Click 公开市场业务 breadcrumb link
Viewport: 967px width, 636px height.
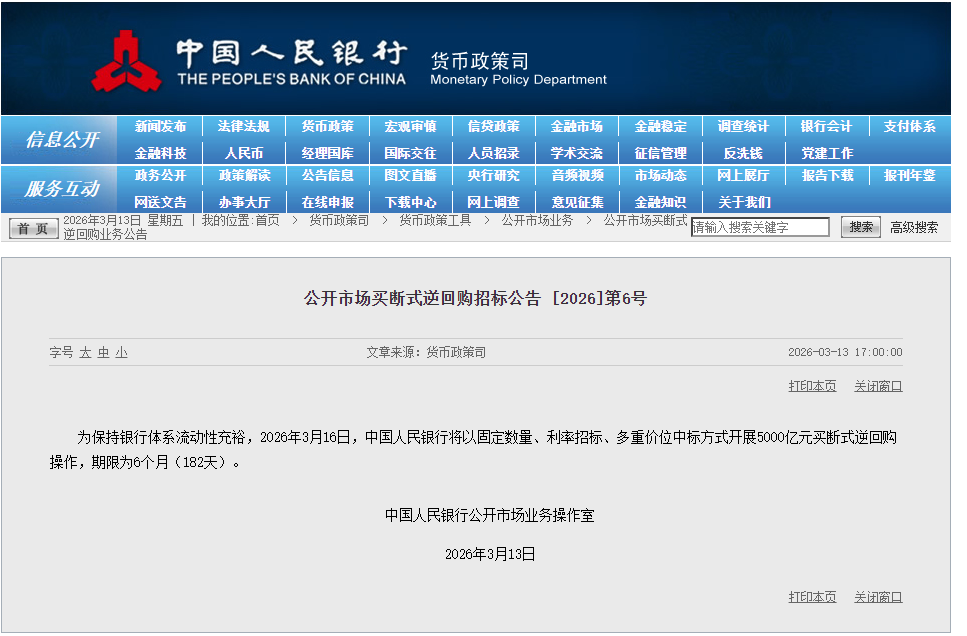[x=537, y=220]
